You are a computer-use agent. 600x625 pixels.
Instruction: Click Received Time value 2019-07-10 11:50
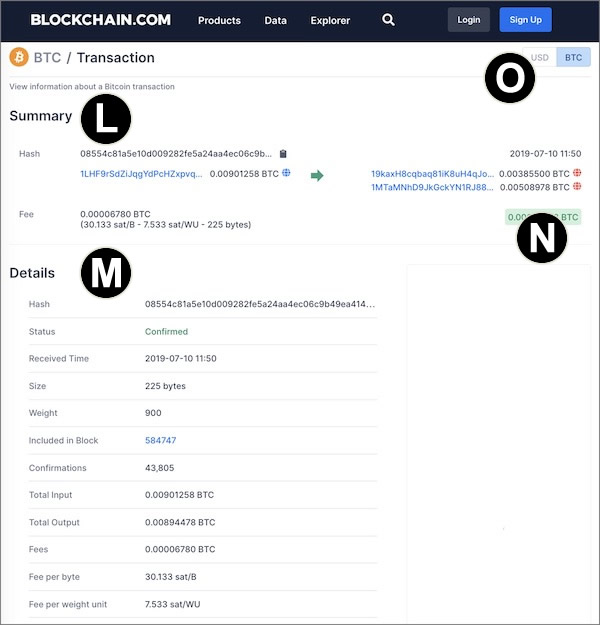click(x=181, y=358)
